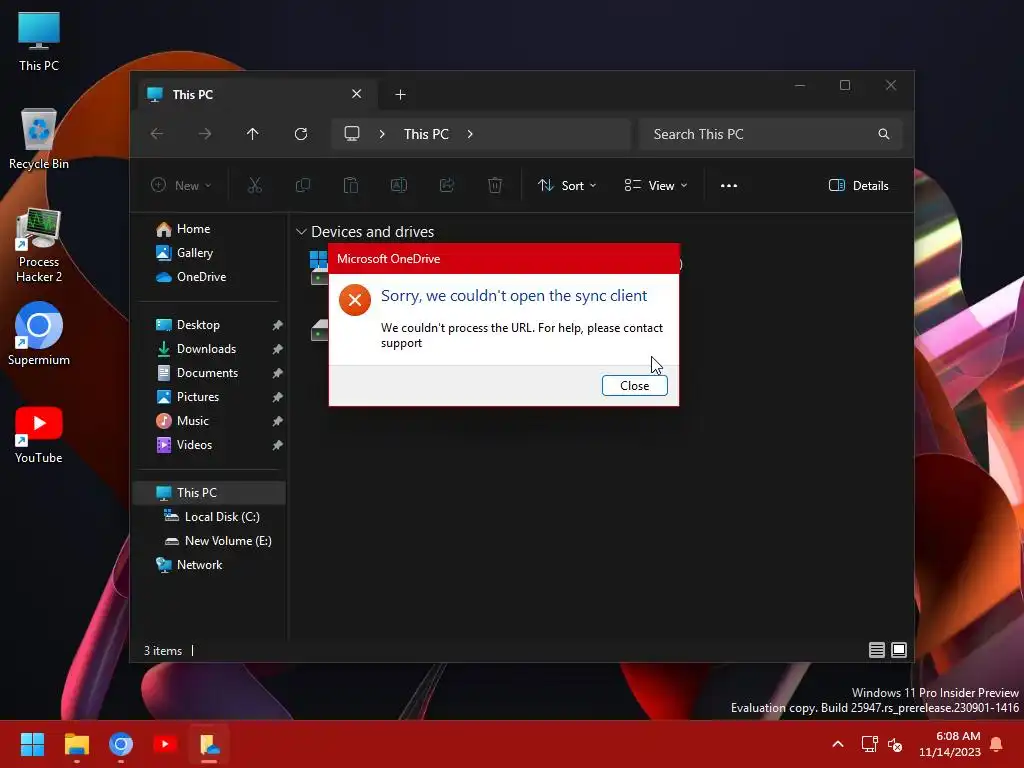1024x768 pixels.
Task: Click the Rename icon in toolbar
Action: (398, 185)
